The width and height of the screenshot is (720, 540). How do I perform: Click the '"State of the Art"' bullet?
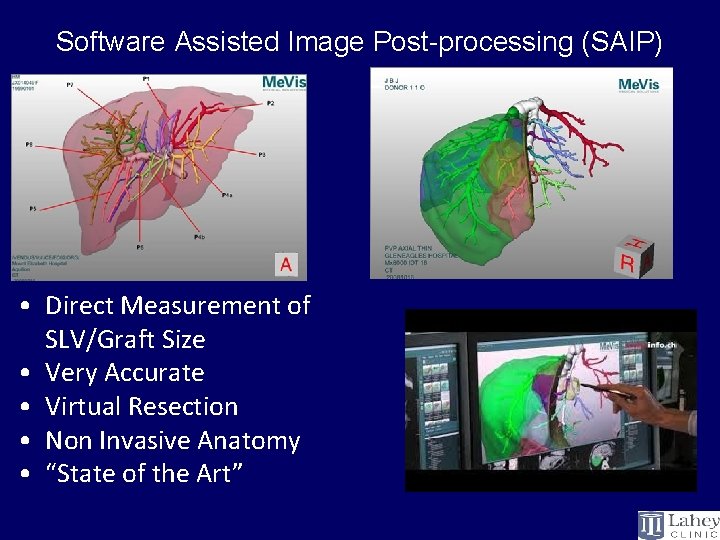point(144,473)
